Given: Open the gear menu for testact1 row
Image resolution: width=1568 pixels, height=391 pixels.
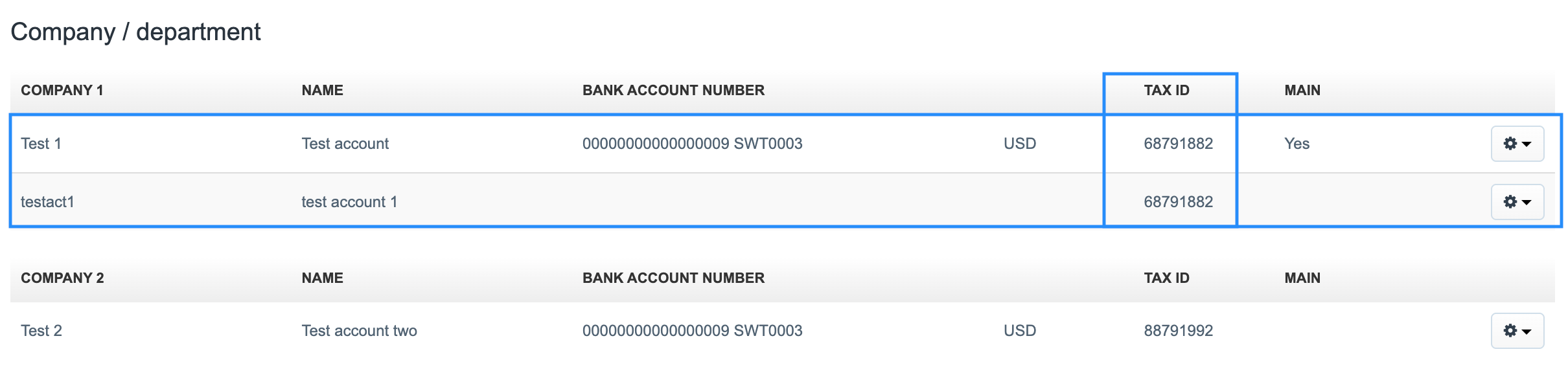Looking at the screenshot, I should point(1517,202).
